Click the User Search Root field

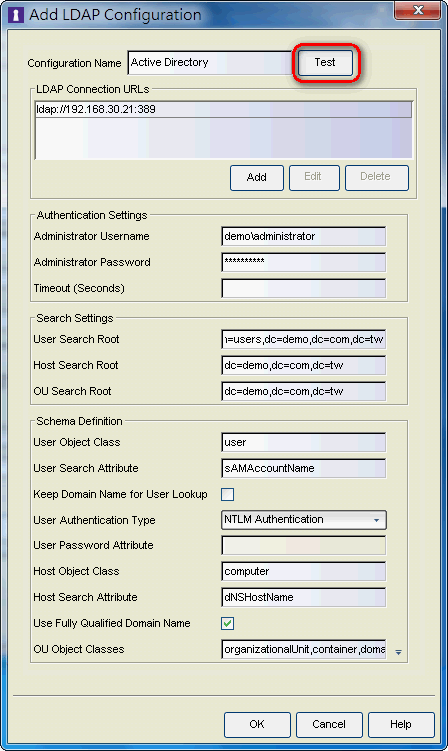pos(304,340)
